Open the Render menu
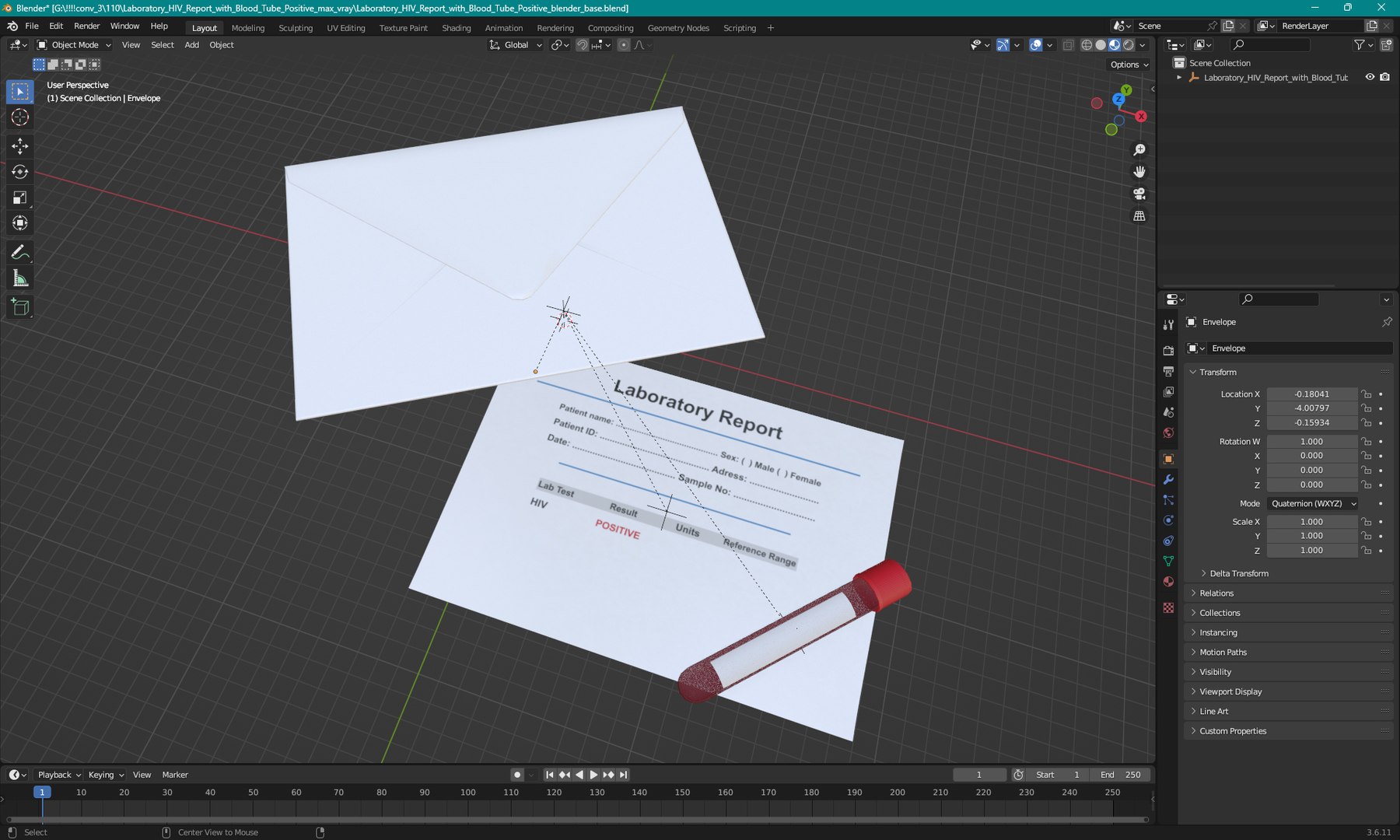Image resolution: width=1400 pixels, height=840 pixels. click(86, 26)
